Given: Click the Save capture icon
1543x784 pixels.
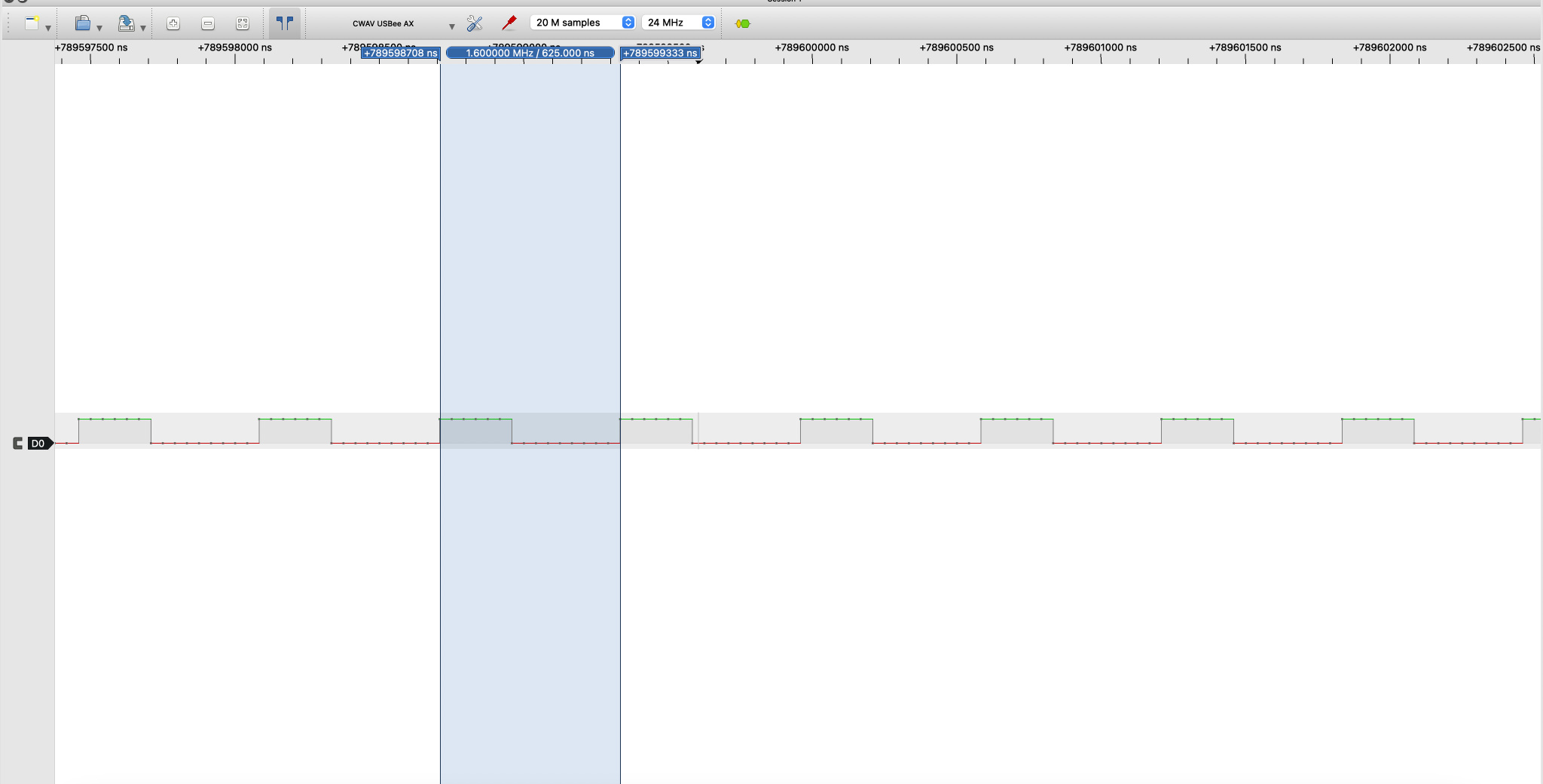Looking at the screenshot, I should click(126, 23).
